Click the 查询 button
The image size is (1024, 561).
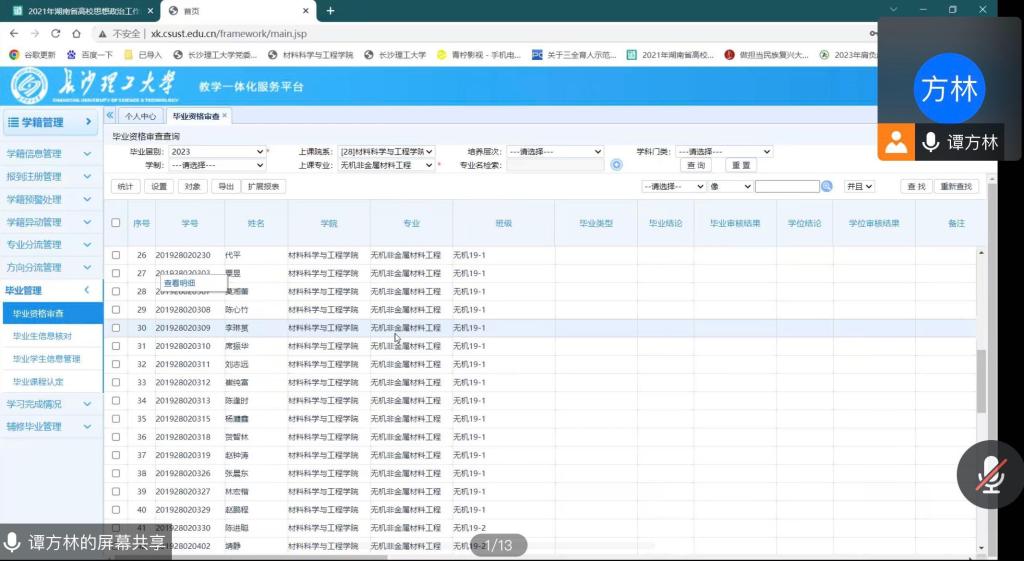point(696,165)
